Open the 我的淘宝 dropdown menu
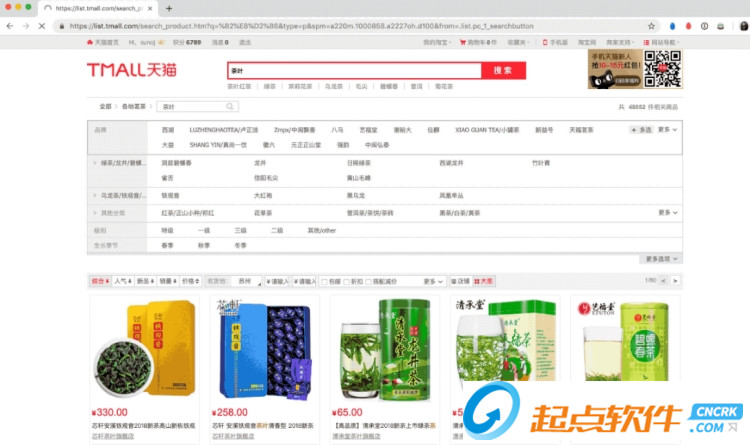750x445 pixels. point(436,42)
